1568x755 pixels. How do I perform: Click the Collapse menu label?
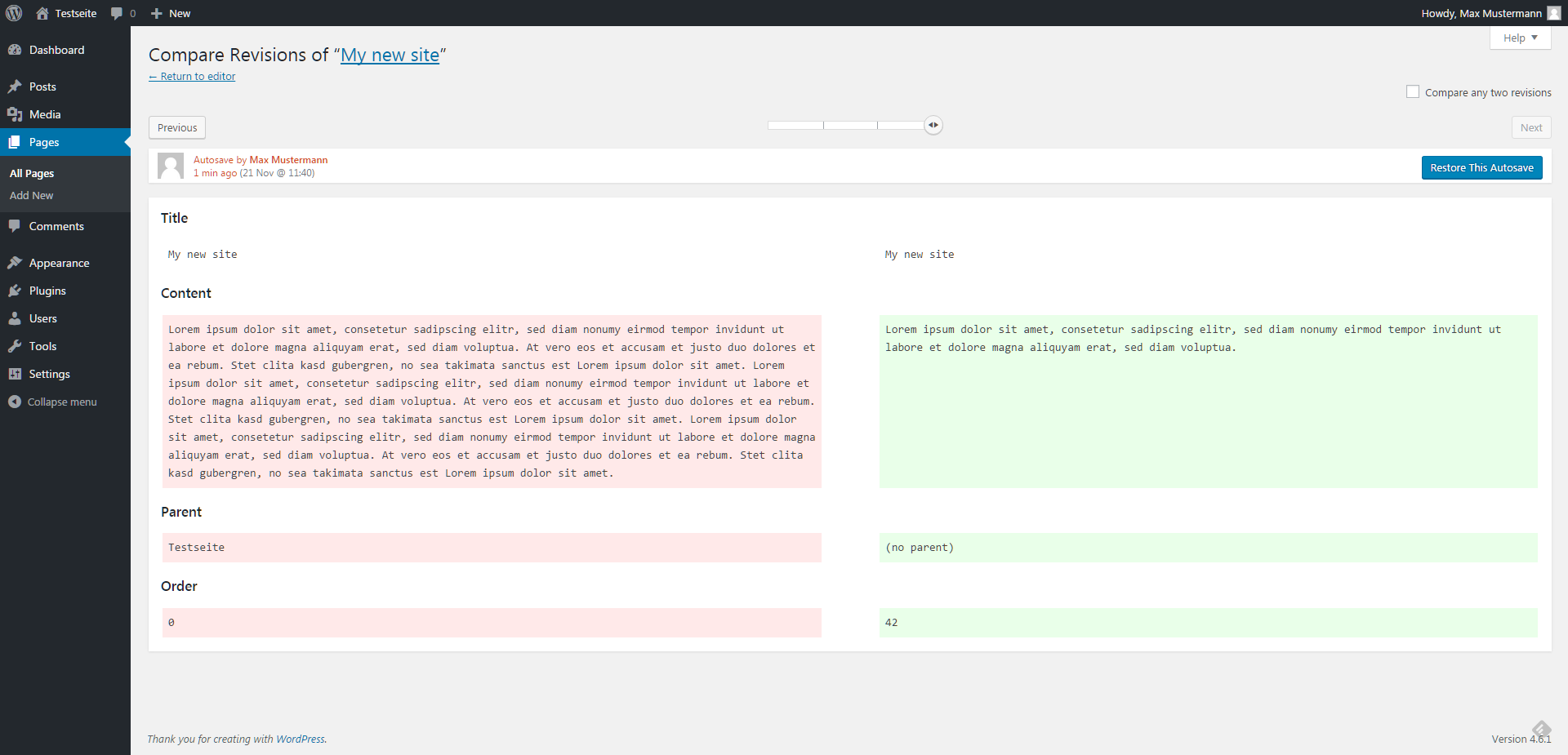tap(62, 402)
